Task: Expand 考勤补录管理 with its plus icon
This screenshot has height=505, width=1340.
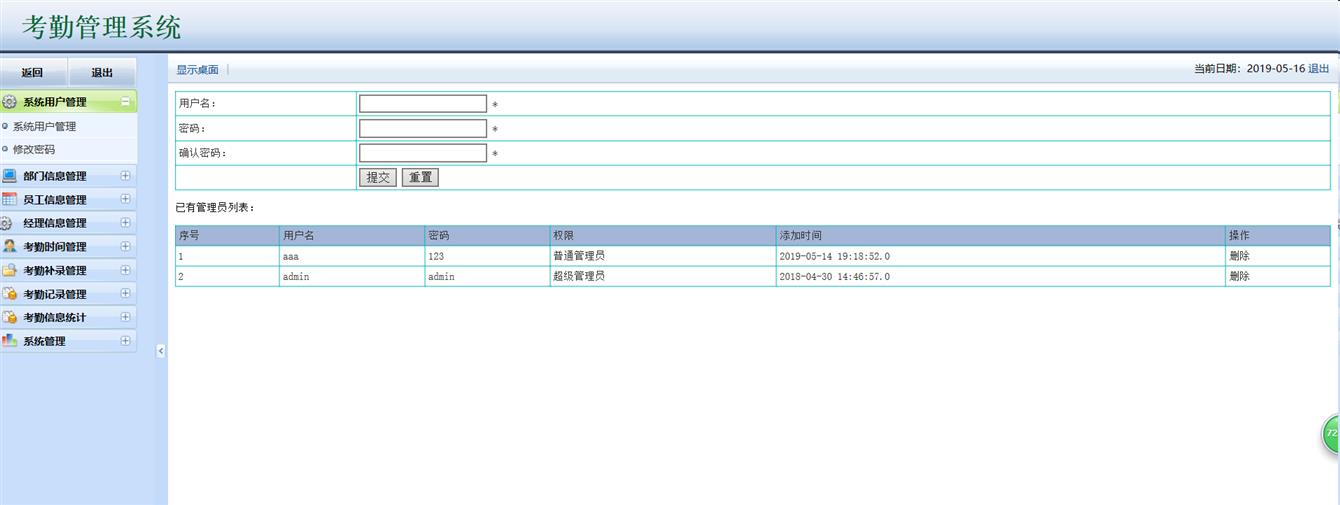Action: coord(125,270)
